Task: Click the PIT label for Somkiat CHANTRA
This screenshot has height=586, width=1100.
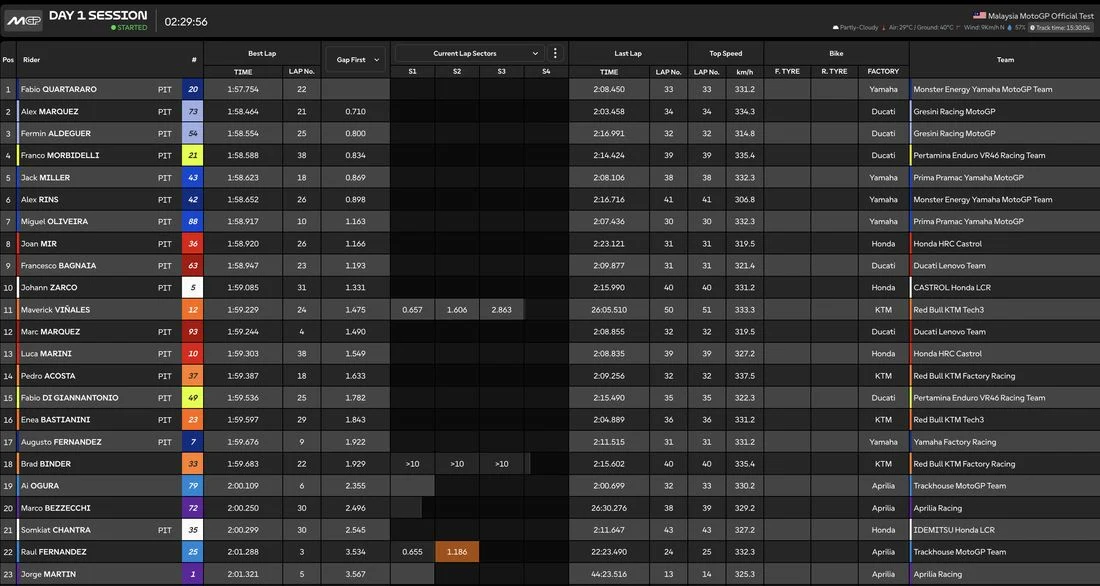Action: coord(164,530)
